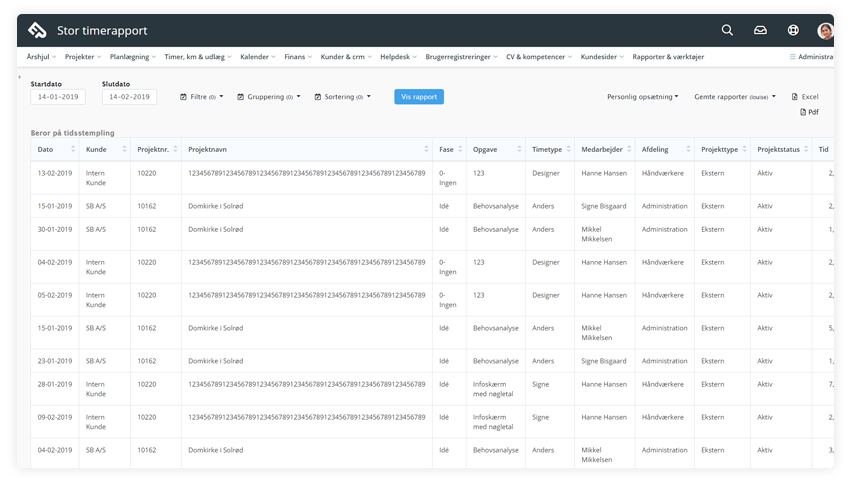
Task: Click the app logo in header
Action: point(37,30)
